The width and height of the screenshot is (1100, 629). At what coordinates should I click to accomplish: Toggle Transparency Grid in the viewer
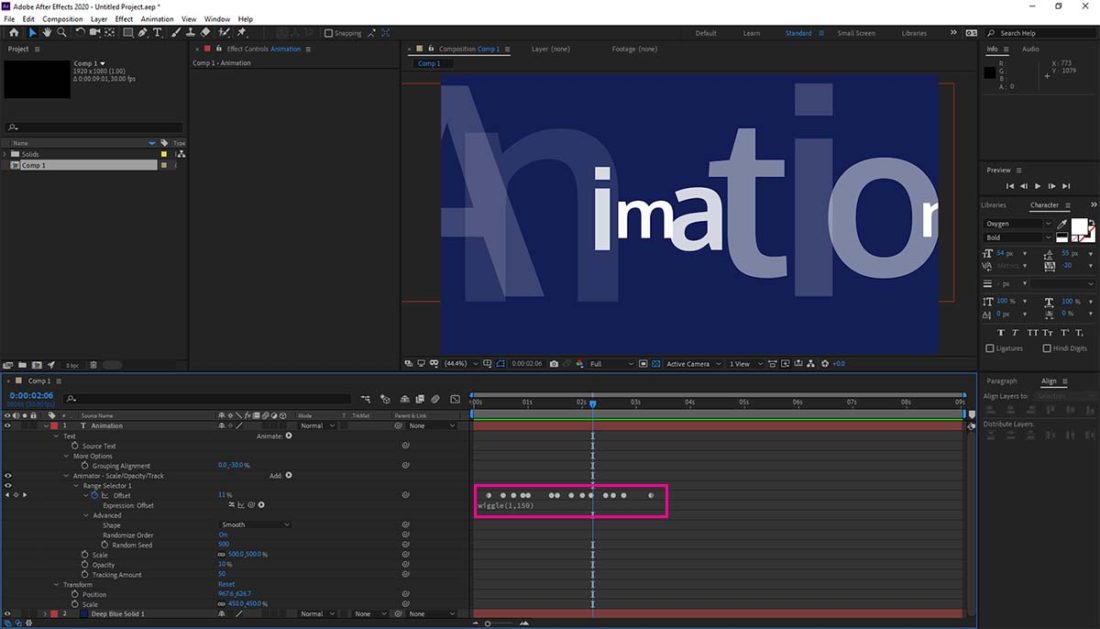[x=656, y=364]
